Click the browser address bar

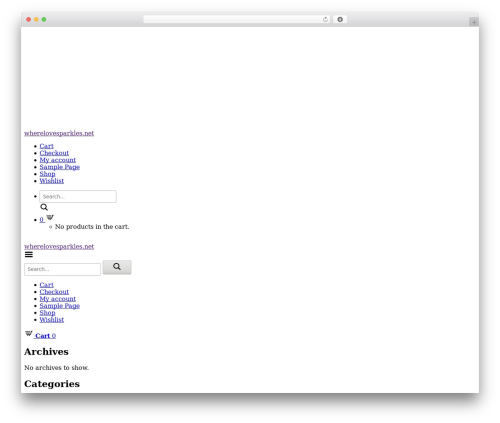[237, 20]
